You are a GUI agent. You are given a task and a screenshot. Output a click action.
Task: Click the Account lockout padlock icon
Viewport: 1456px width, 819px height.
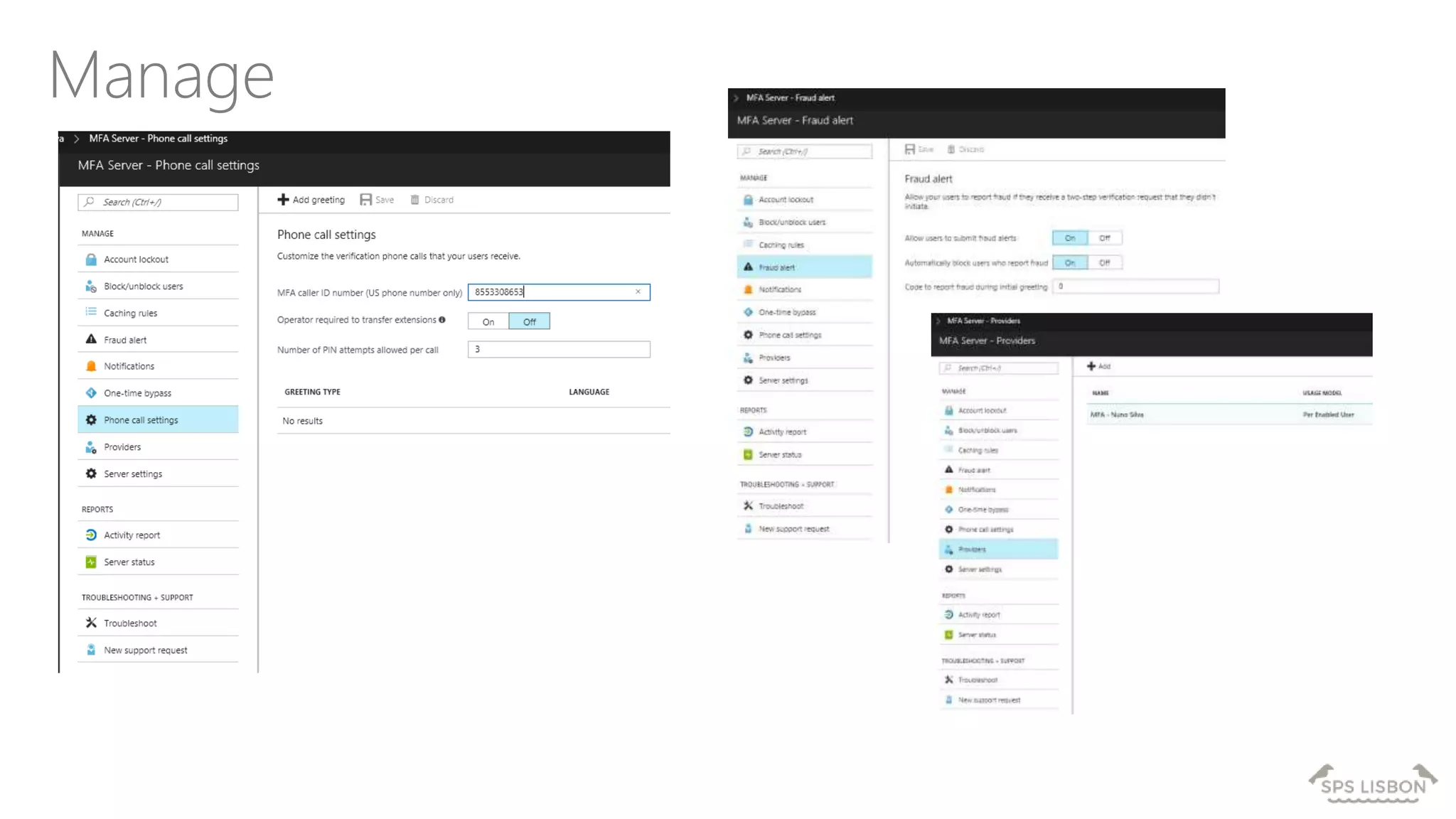tap(91, 259)
